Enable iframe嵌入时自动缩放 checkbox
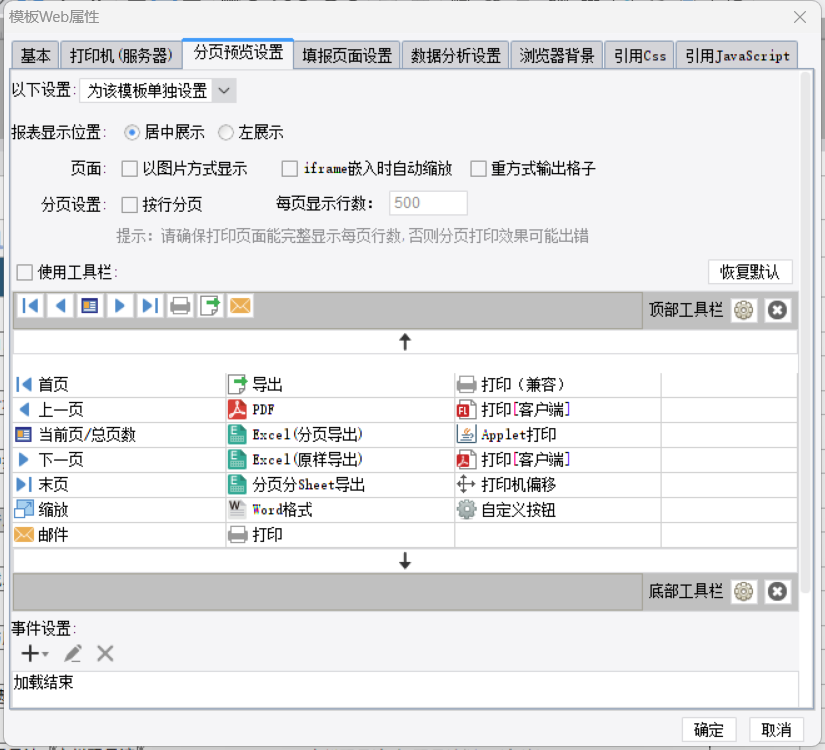The height and width of the screenshot is (750, 825). coord(289,169)
